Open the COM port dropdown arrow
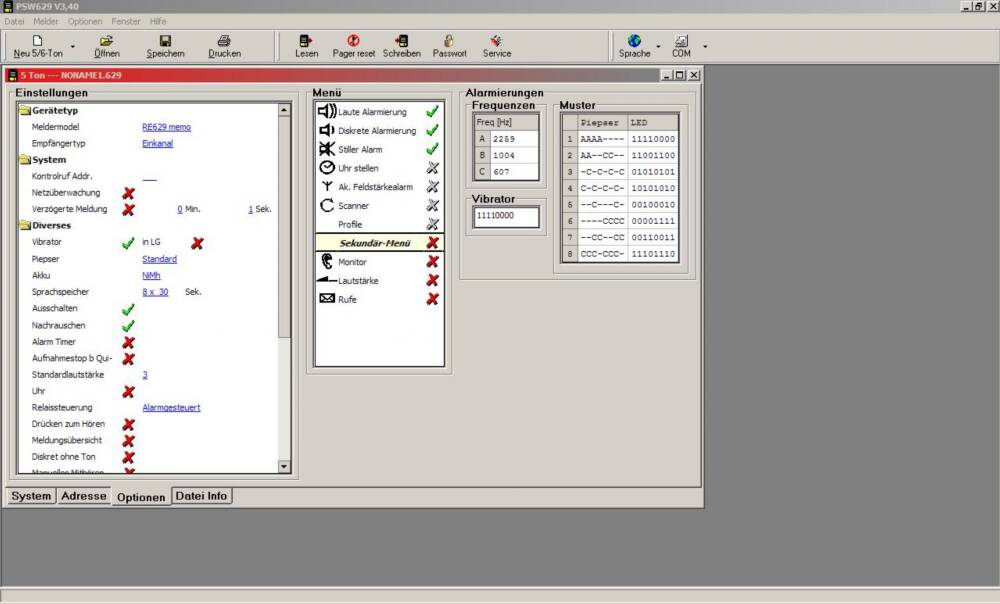Viewport: 1000px width, 604px height. click(705, 46)
